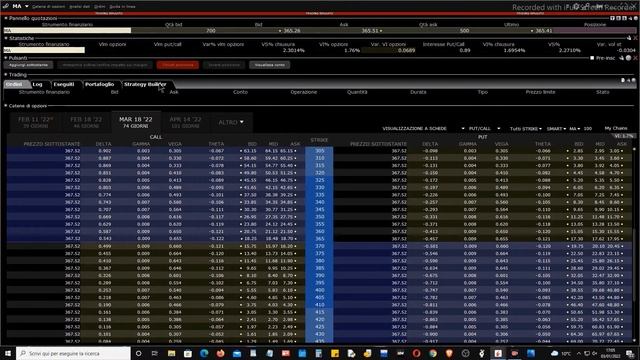This screenshot has height=360, width=640.
Task: Click the 305 strike cell
Action: coord(320,151)
